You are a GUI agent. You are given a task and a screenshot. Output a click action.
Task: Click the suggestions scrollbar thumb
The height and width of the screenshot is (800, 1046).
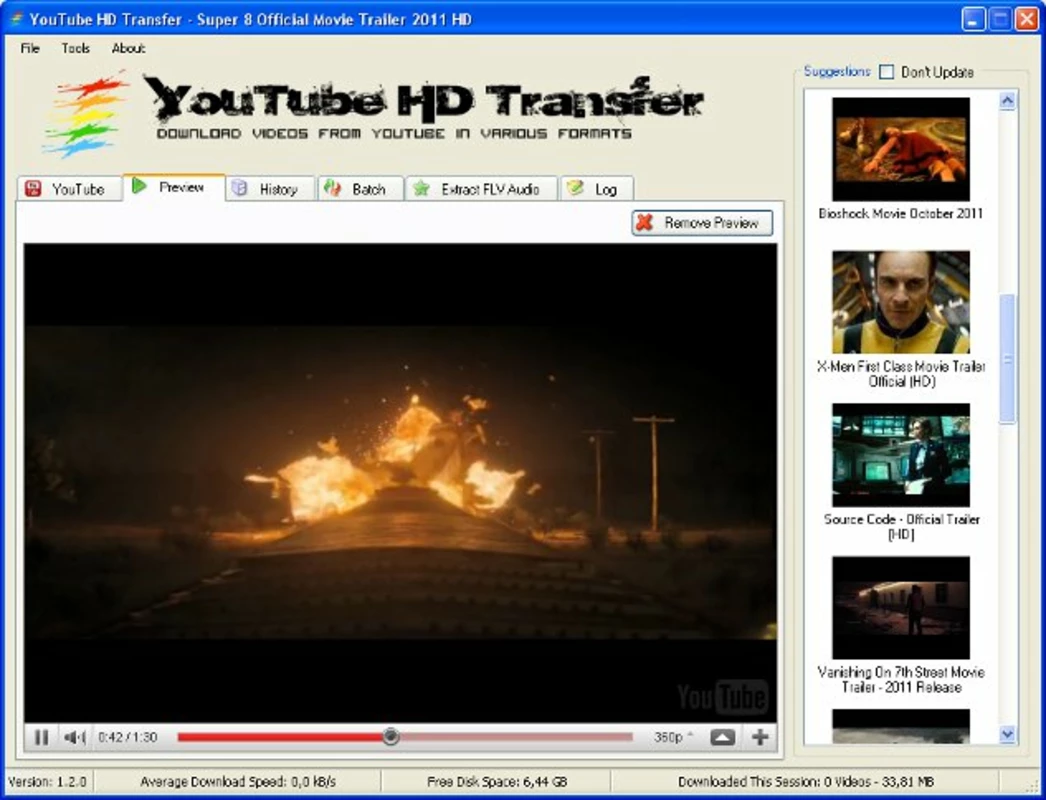click(1007, 358)
